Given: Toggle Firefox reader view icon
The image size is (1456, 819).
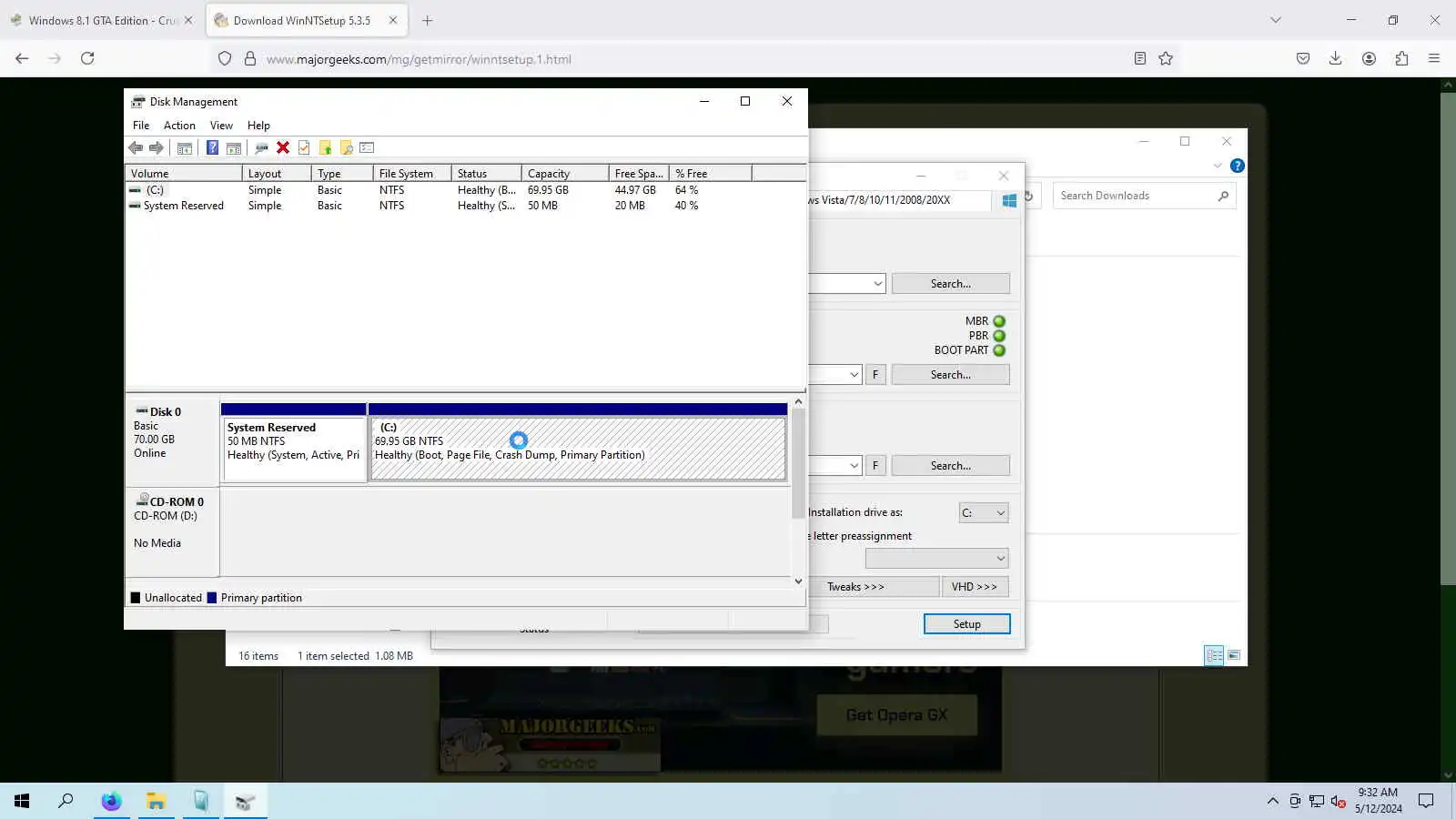Looking at the screenshot, I should (x=1139, y=58).
